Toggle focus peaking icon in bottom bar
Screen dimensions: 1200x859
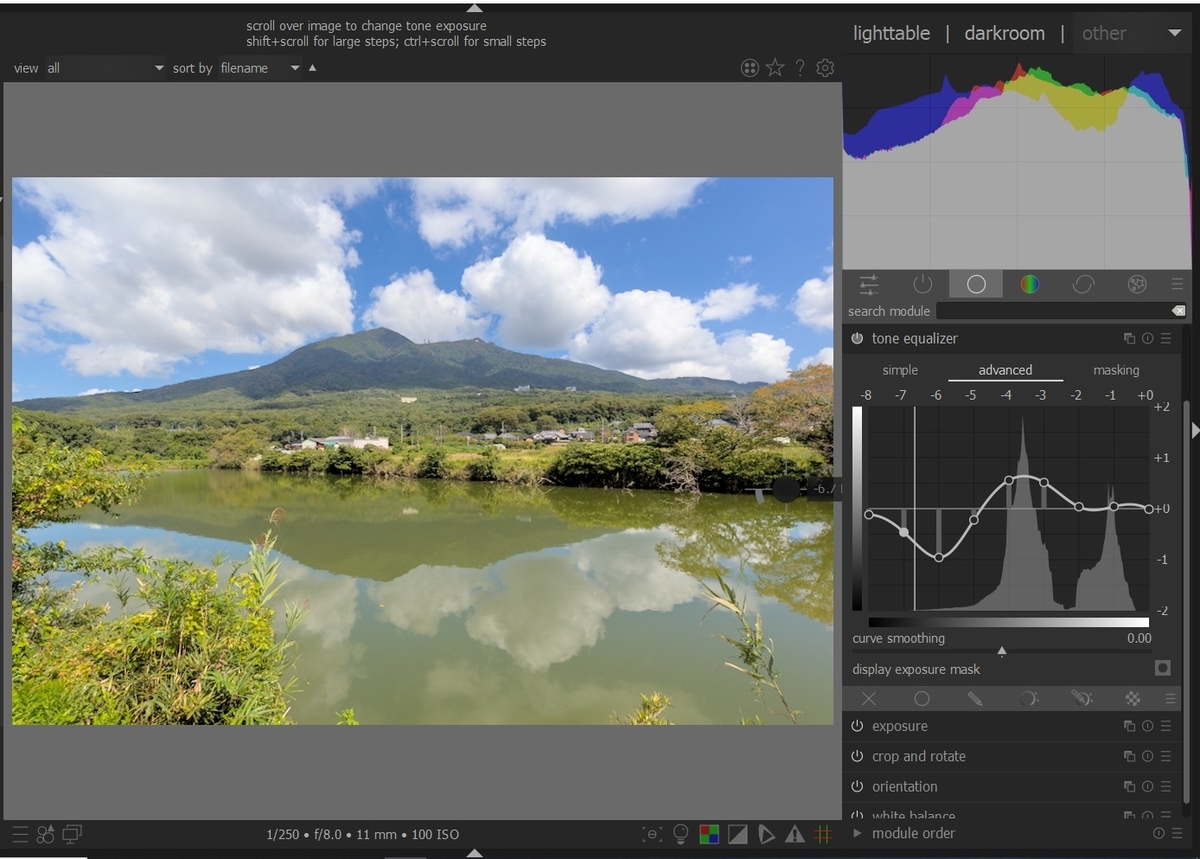(x=652, y=834)
